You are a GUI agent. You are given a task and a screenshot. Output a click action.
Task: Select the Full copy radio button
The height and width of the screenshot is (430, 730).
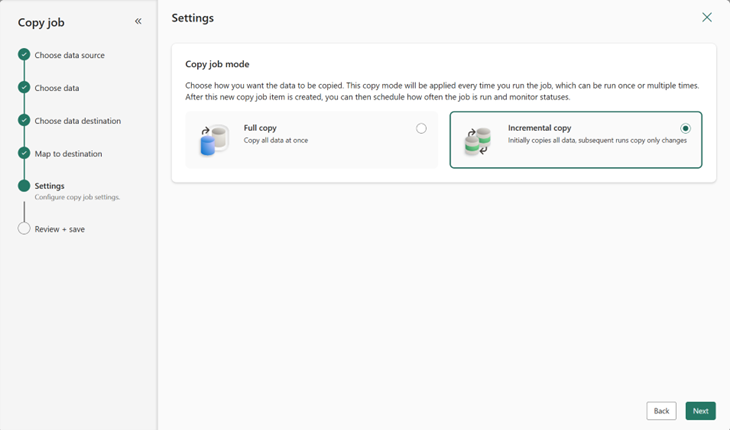tap(421, 128)
